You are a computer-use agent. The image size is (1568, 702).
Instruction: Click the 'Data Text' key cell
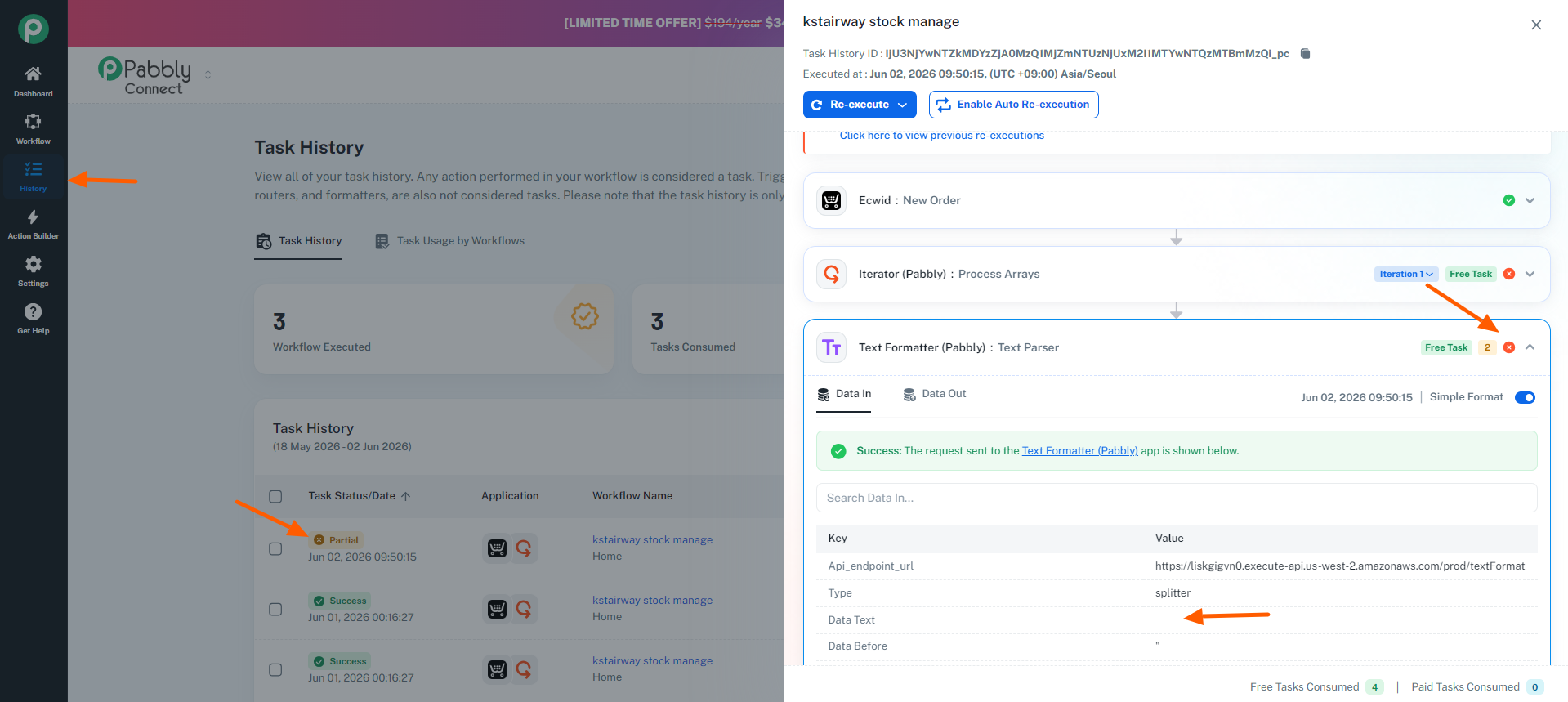coord(851,620)
